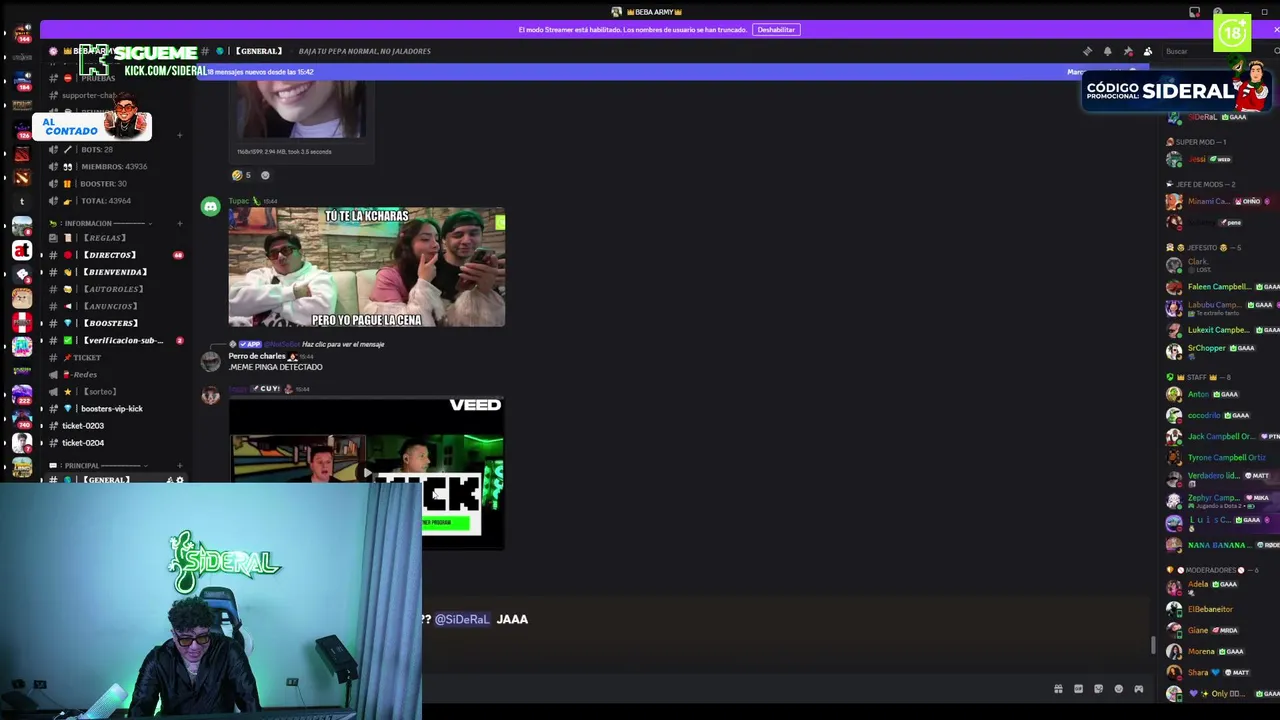The height and width of the screenshot is (720, 1280).
Task: Open the sticker picker icon
Action: click(1098, 689)
